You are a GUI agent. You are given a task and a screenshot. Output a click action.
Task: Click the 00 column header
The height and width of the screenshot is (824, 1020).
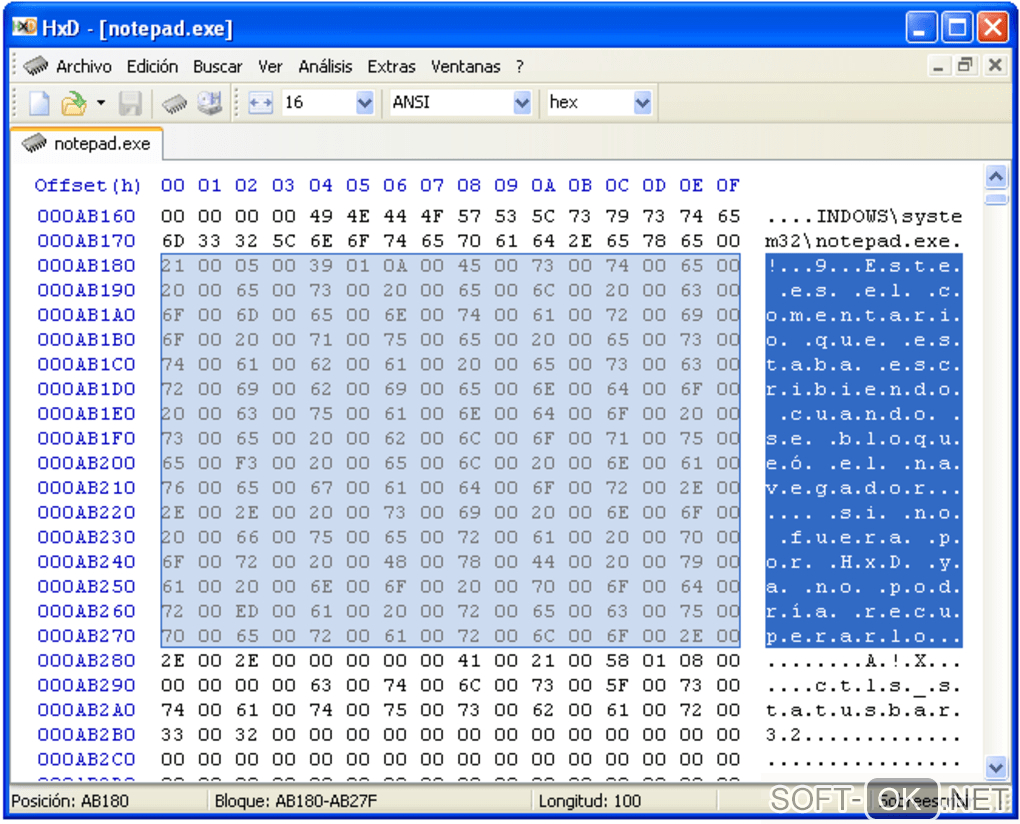pyautogui.click(x=172, y=186)
